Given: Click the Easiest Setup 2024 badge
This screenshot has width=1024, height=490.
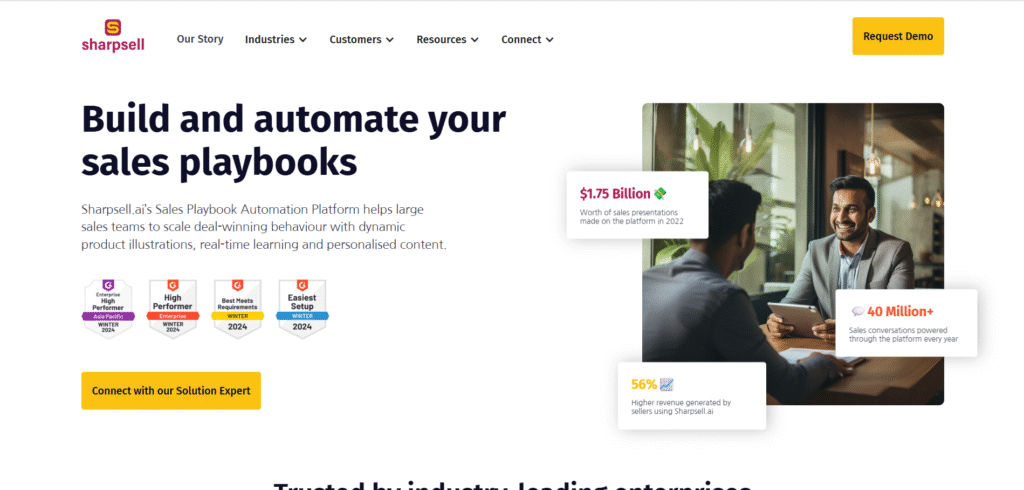Looking at the screenshot, I should 302,309.
